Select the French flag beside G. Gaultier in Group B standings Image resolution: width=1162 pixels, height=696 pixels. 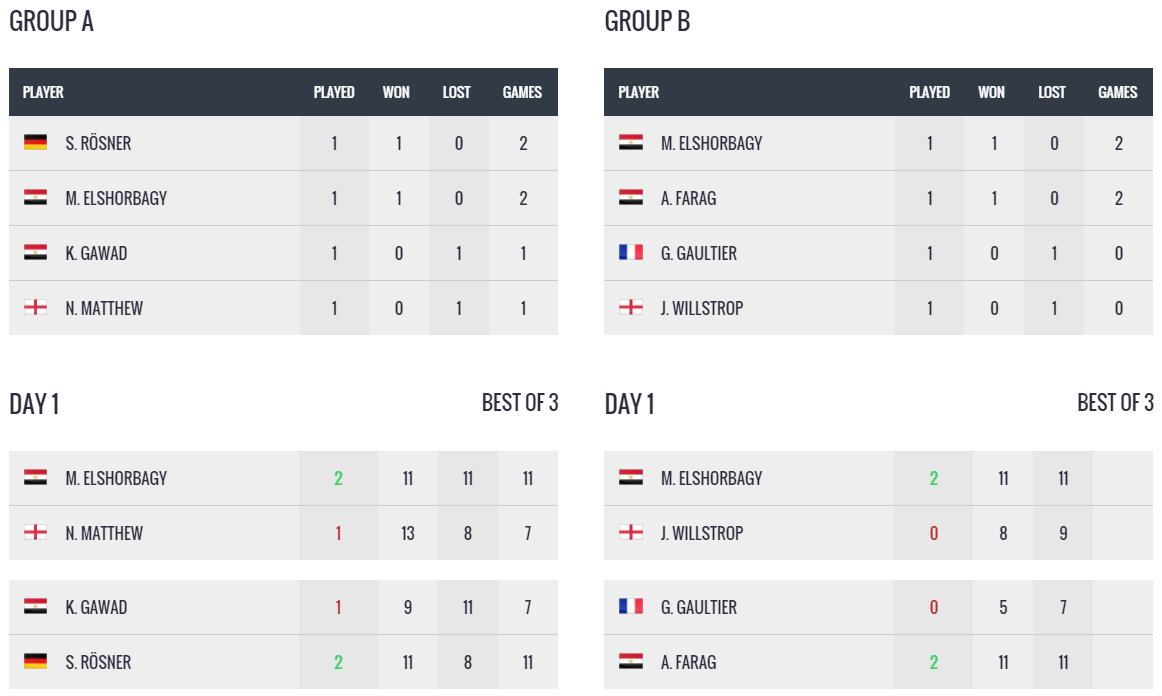[x=630, y=253]
